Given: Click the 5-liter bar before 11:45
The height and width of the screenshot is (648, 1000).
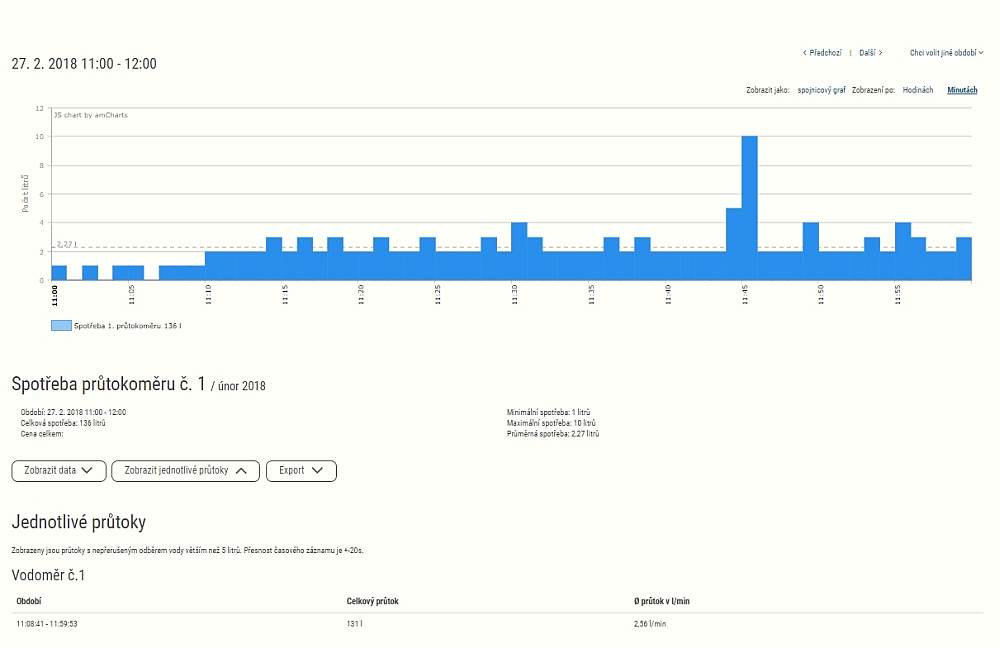Looking at the screenshot, I should click(x=733, y=244).
